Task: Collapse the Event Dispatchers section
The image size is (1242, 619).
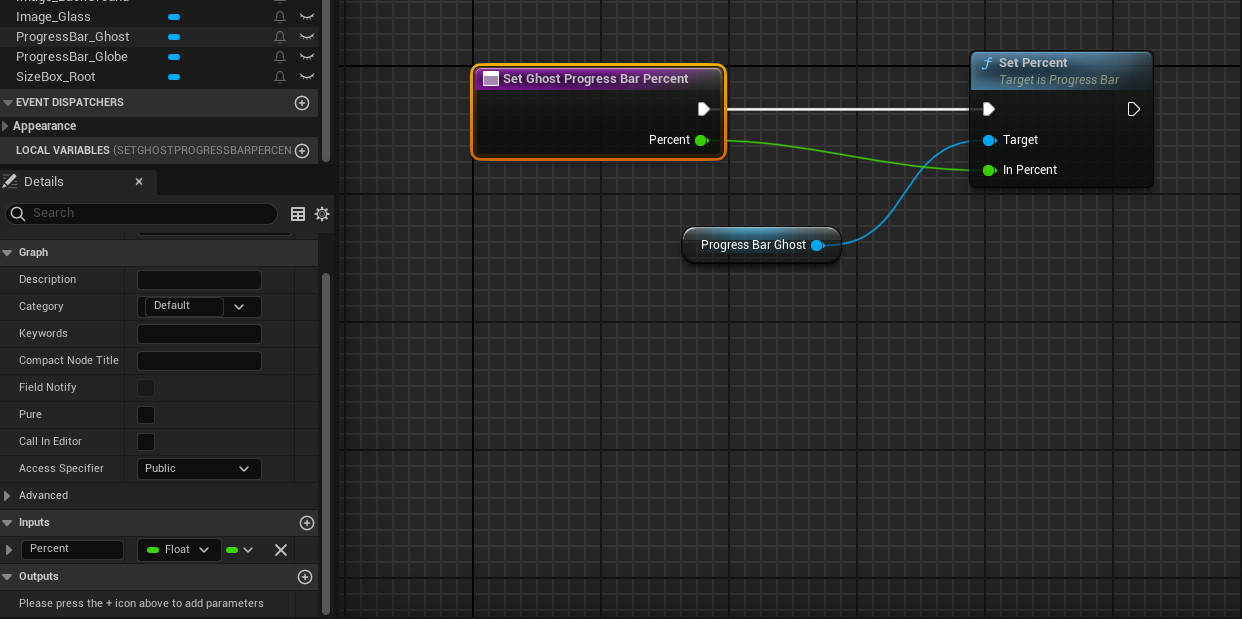Action: (7, 102)
